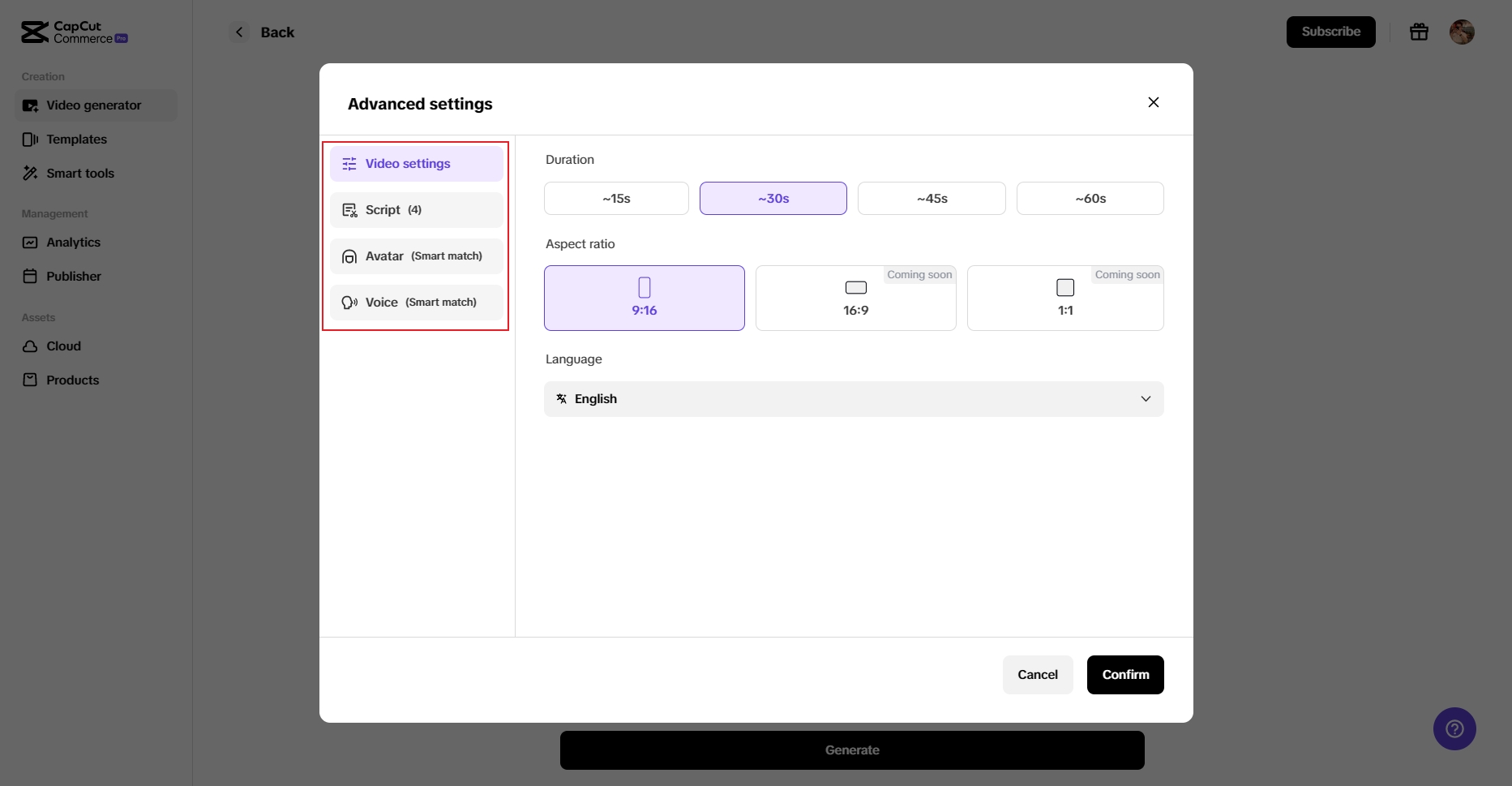
Task: Confirm the advanced settings
Action: coord(1125,674)
